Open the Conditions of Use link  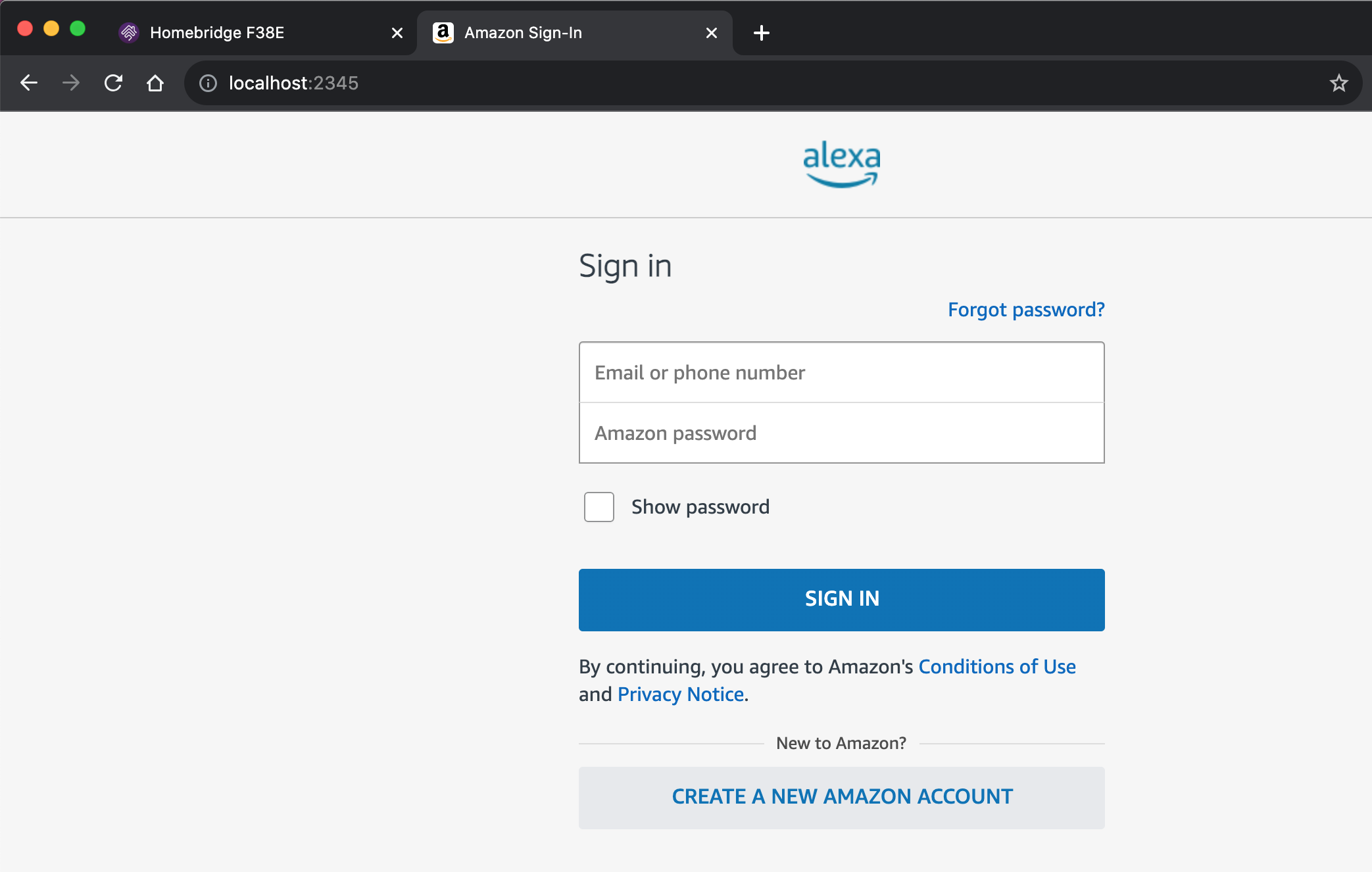tap(996, 667)
